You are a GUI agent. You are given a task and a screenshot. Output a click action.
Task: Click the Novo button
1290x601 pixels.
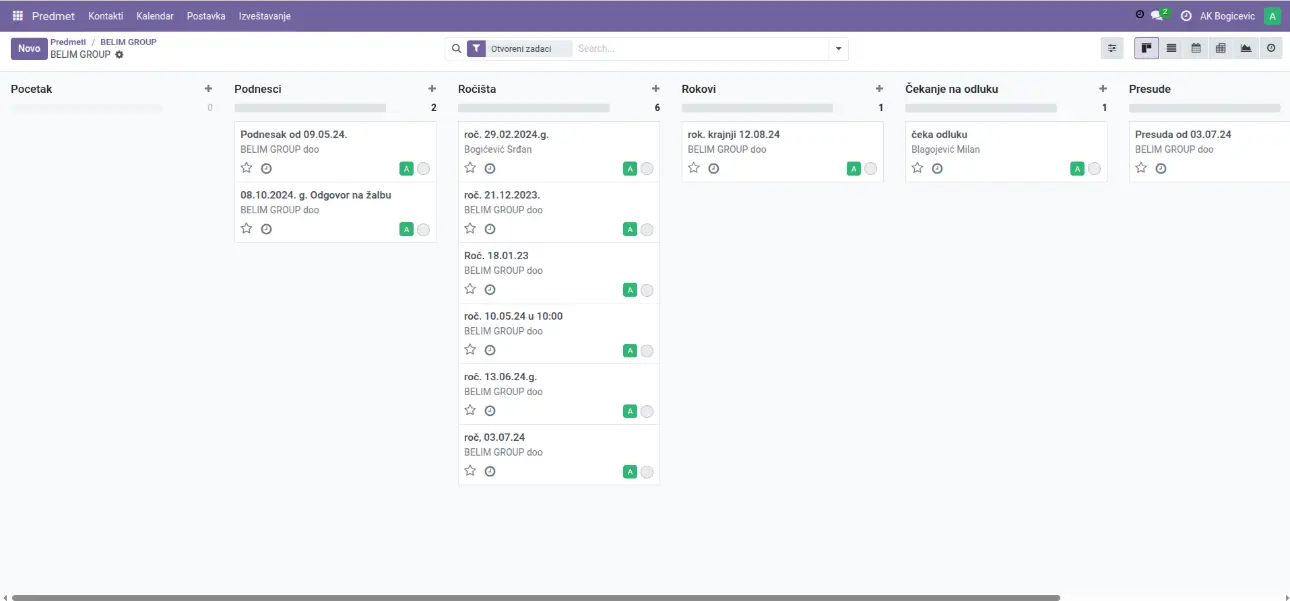point(29,48)
